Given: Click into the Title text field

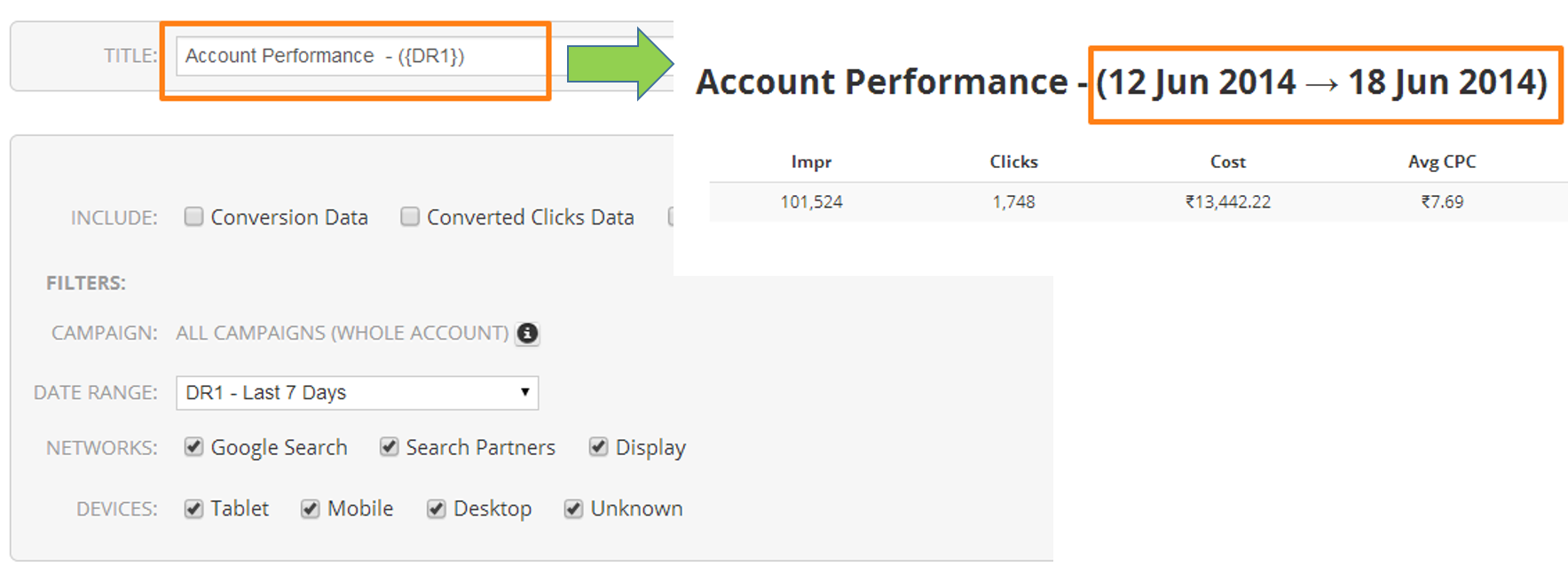Looking at the screenshot, I should (x=359, y=56).
